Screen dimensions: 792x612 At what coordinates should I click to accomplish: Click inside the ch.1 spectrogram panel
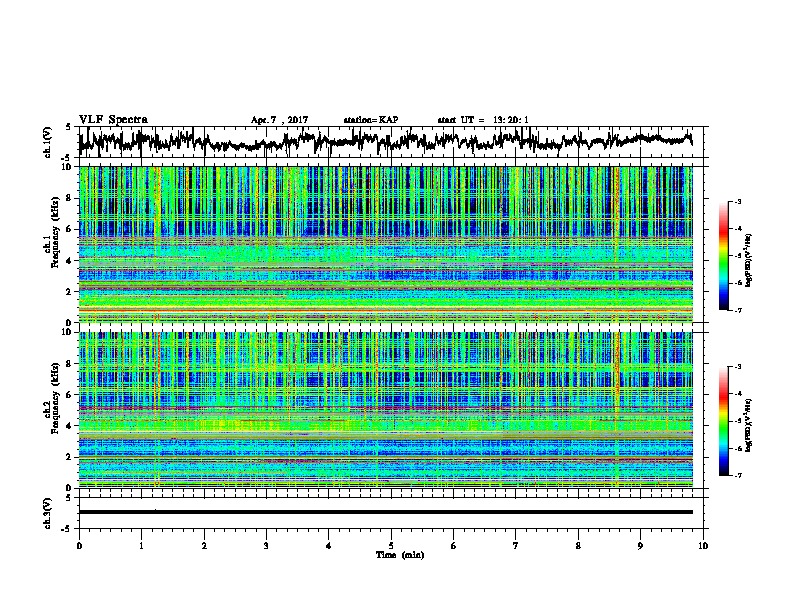click(386, 244)
